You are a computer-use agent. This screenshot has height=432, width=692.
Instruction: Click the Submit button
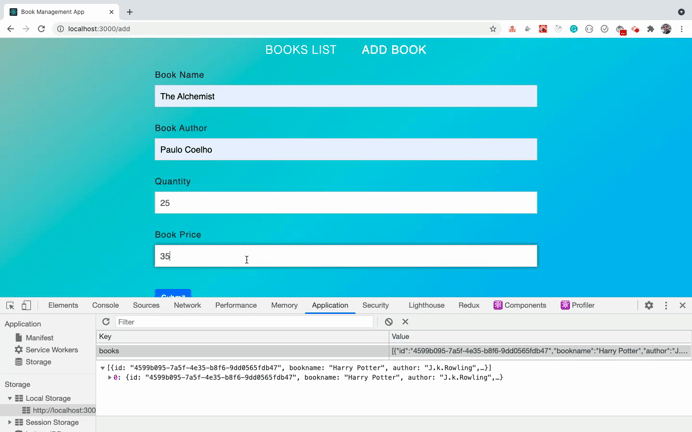tap(173, 293)
